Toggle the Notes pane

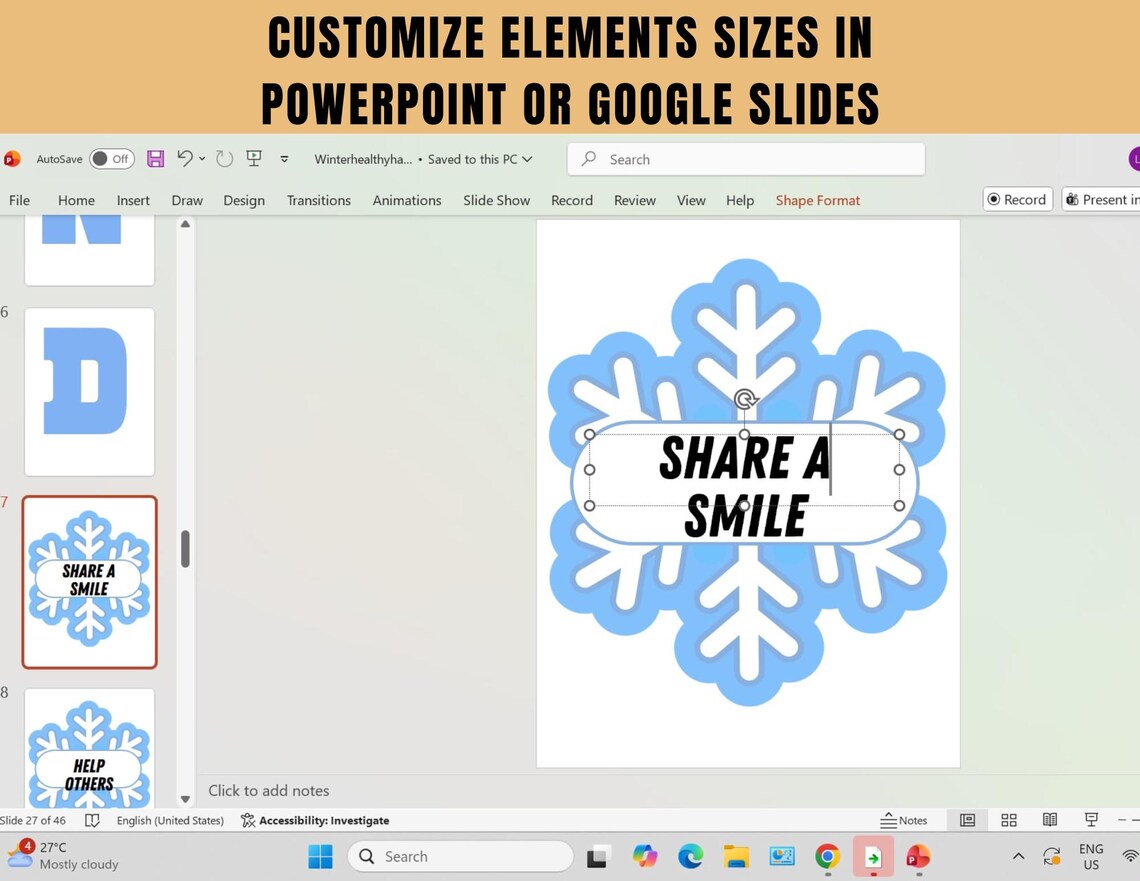point(905,820)
